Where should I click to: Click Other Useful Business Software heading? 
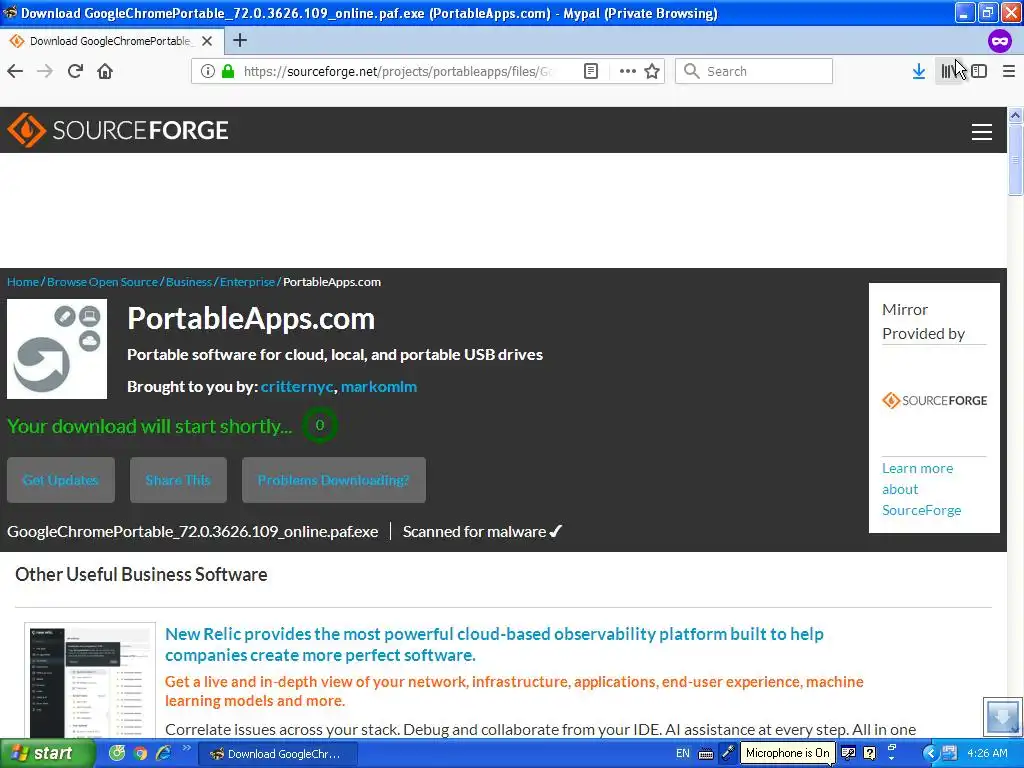[x=141, y=575]
